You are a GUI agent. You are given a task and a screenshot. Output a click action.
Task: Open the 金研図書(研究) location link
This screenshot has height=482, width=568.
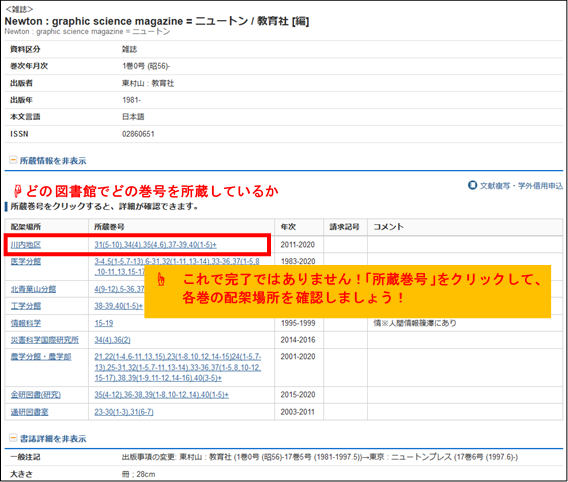click(36, 395)
